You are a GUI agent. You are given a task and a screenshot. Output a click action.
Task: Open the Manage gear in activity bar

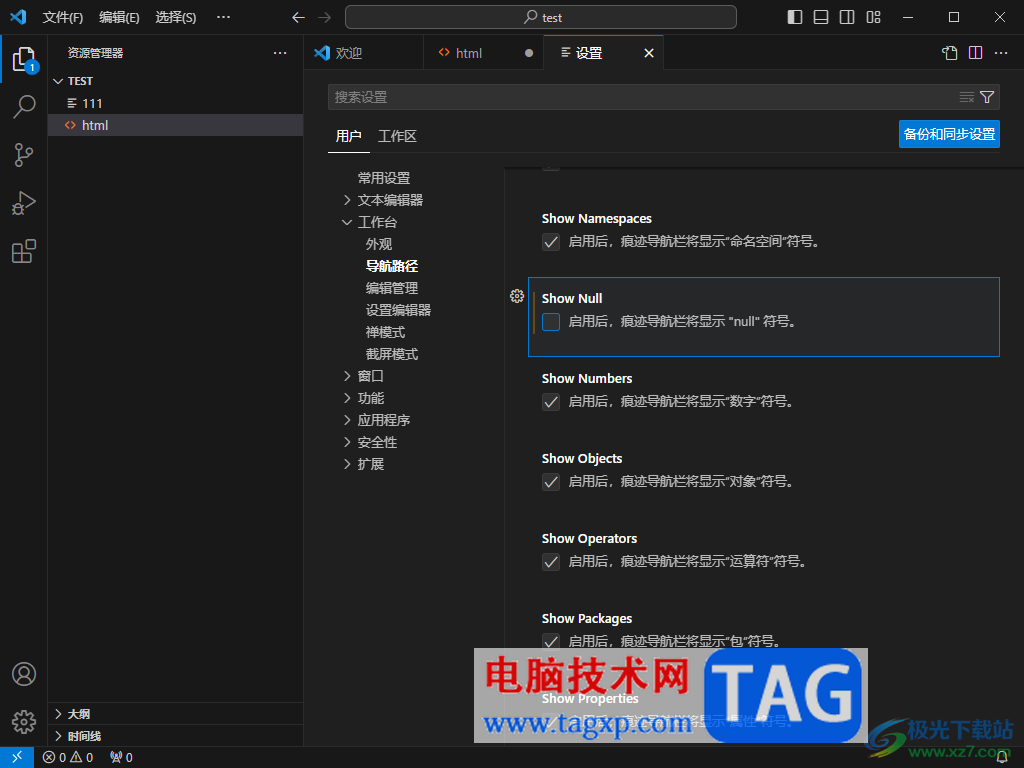coord(24,721)
